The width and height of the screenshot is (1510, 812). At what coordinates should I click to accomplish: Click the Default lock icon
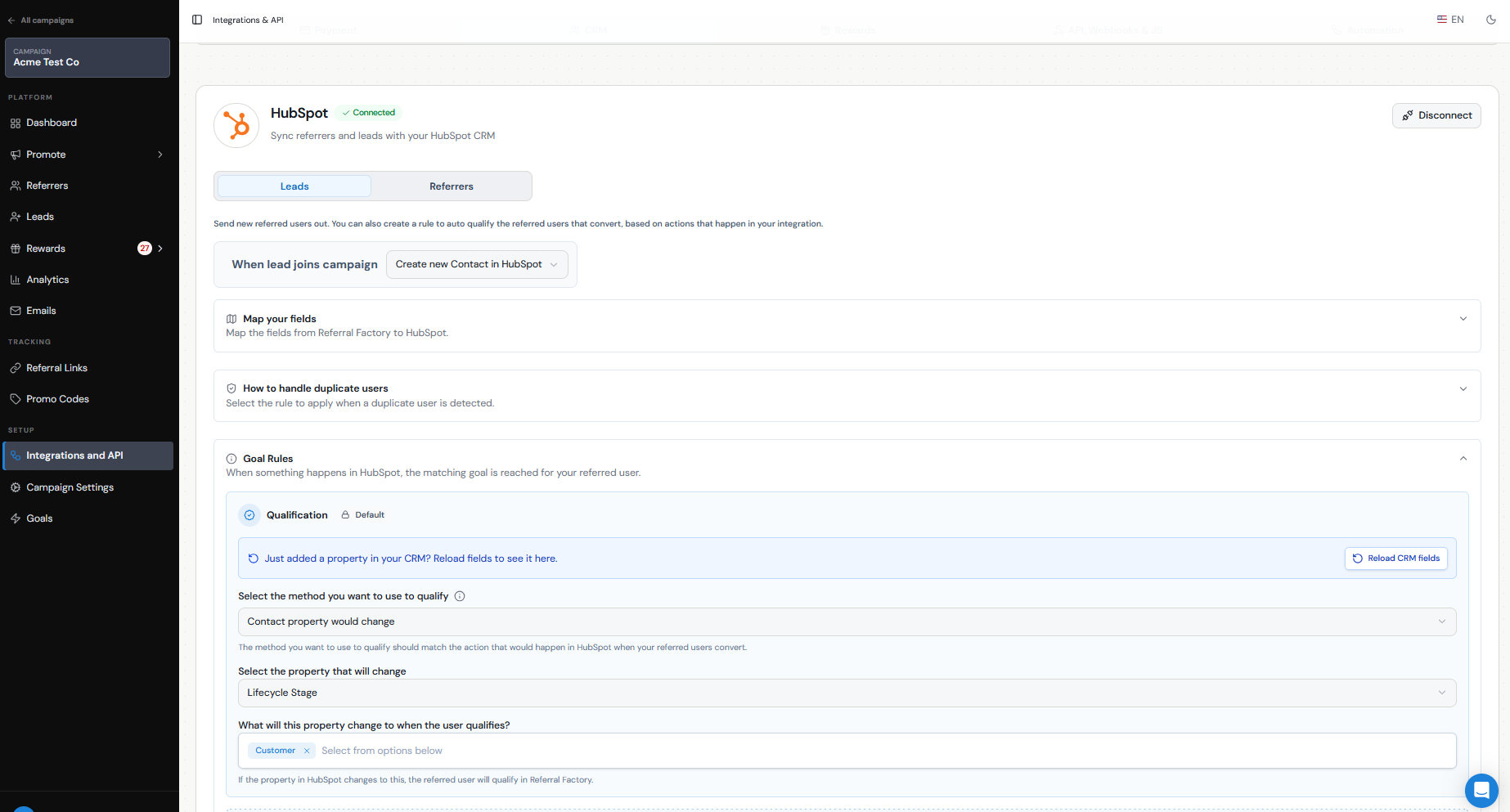tap(345, 515)
